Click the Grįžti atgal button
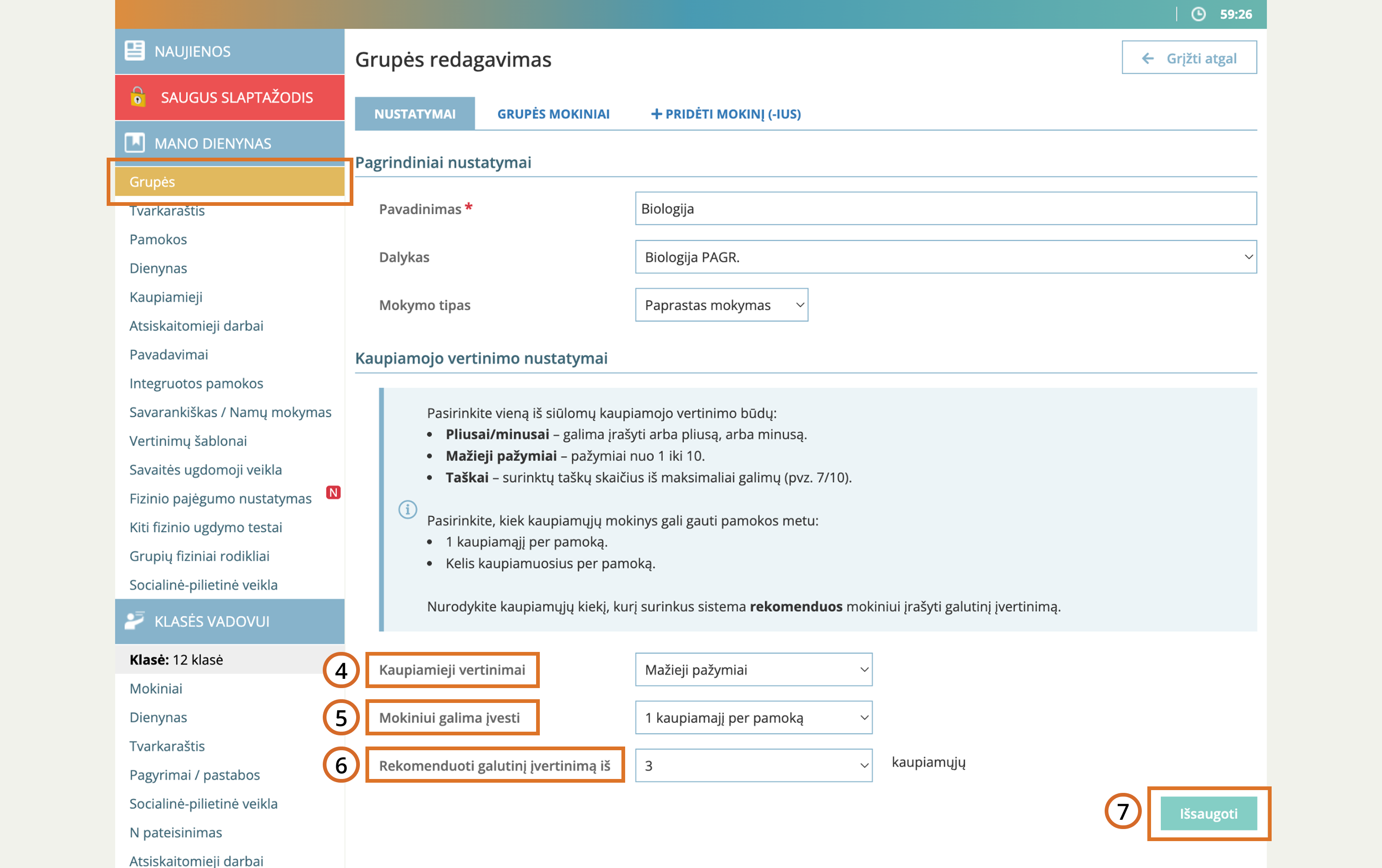This screenshot has width=1382, height=868. click(x=1189, y=58)
